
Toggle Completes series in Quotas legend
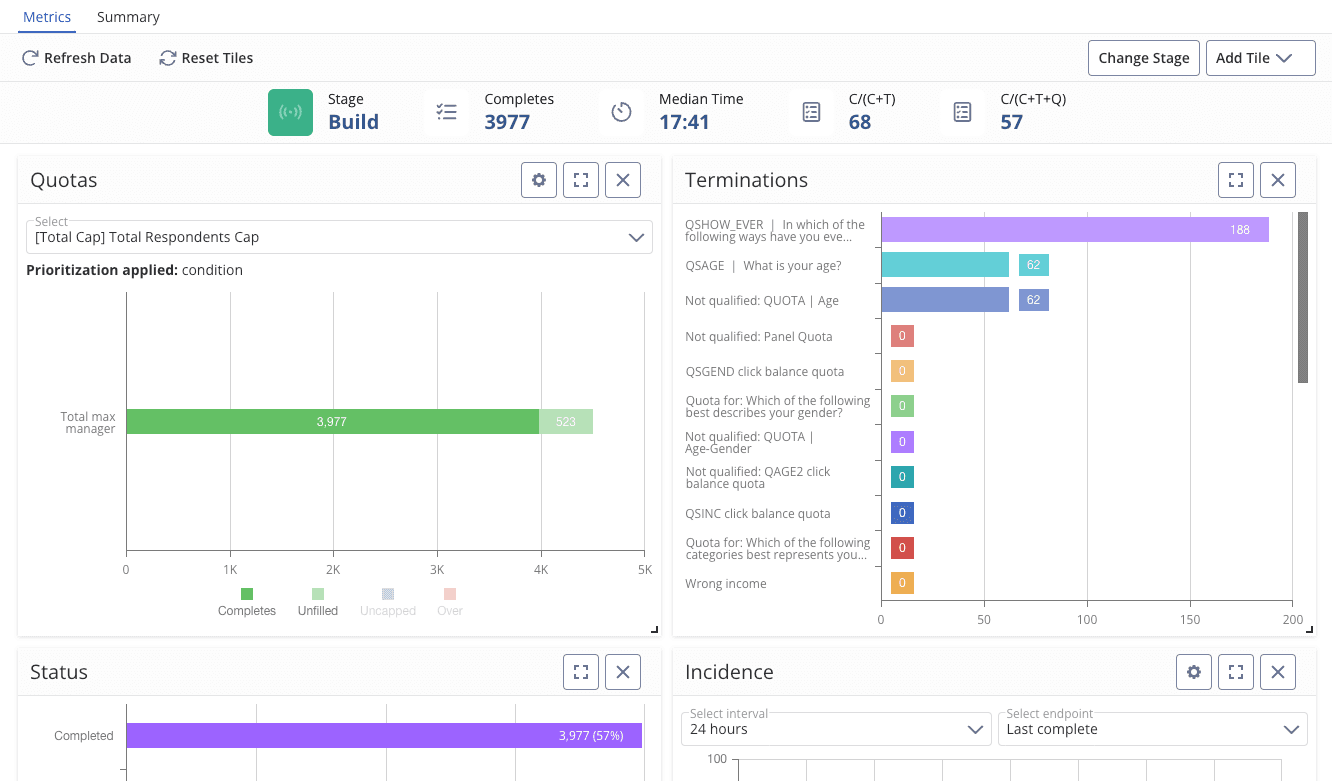coord(246,602)
